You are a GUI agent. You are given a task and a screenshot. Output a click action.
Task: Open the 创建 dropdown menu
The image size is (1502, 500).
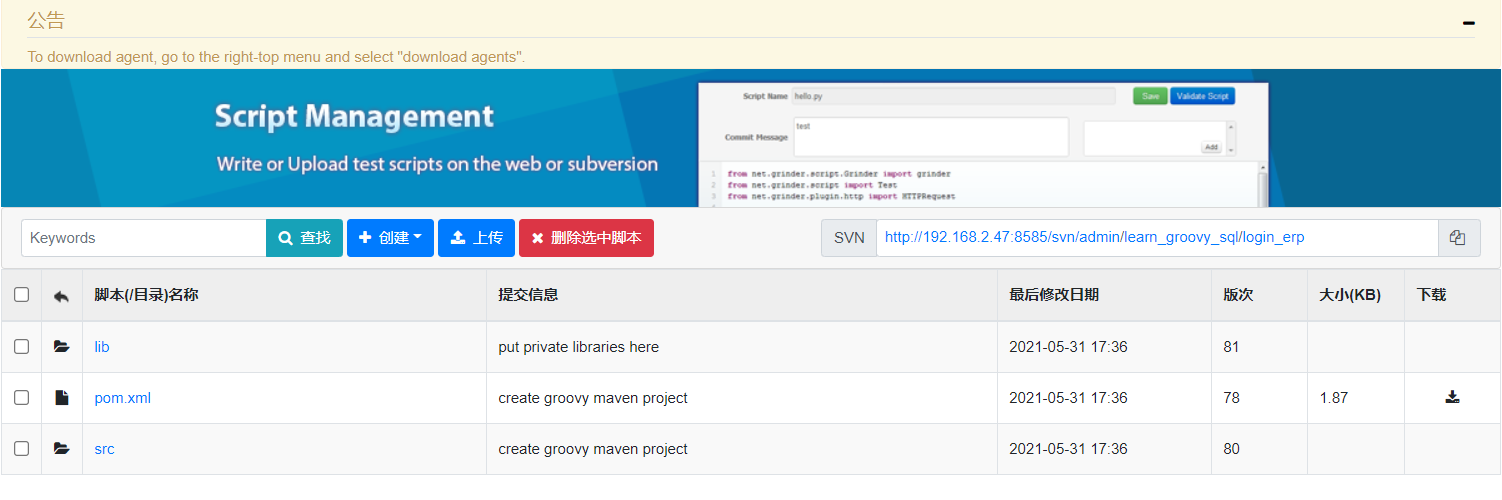tap(390, 238)
